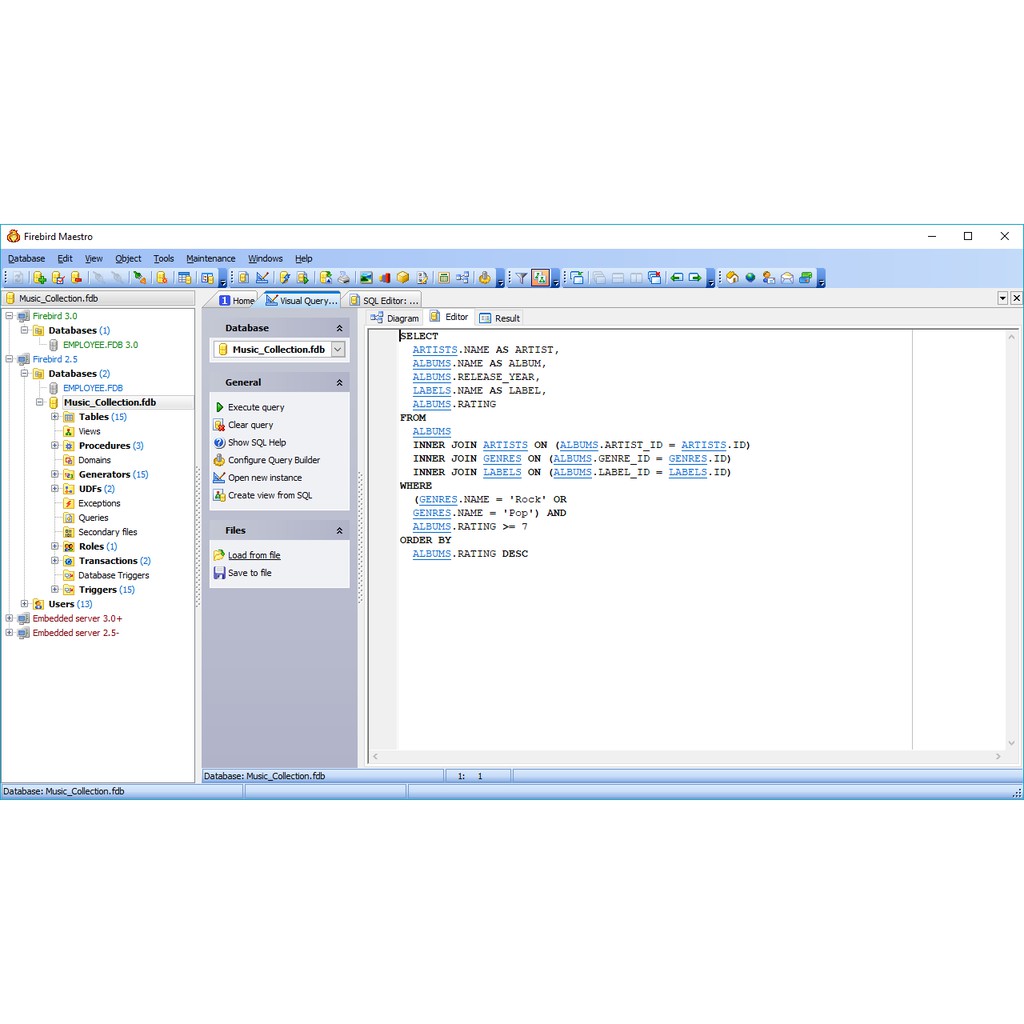Click the Execute query green arrow icon

click(x=219, y=407)
